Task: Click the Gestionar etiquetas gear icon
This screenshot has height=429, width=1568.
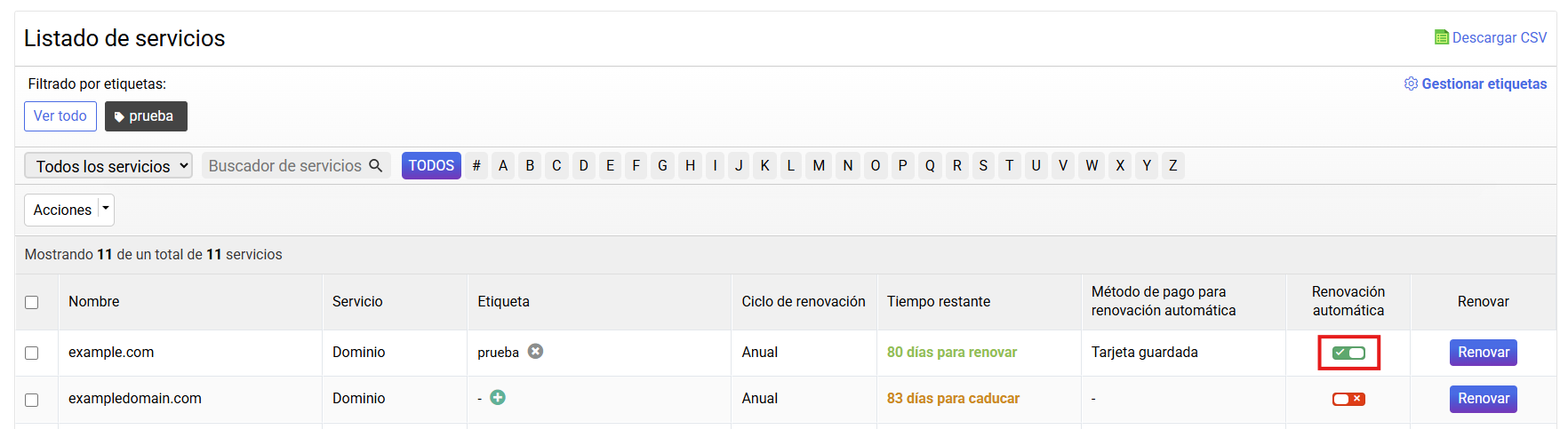Action: point(1411,83)
